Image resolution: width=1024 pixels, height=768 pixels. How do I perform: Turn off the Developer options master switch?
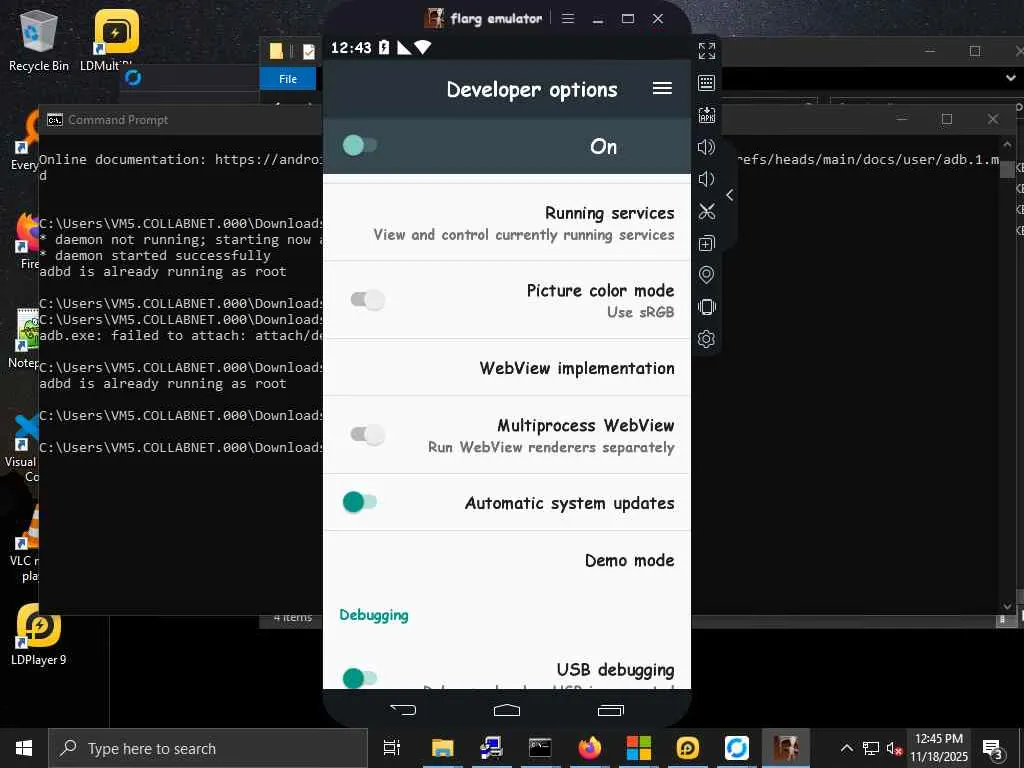pos(360,145)
